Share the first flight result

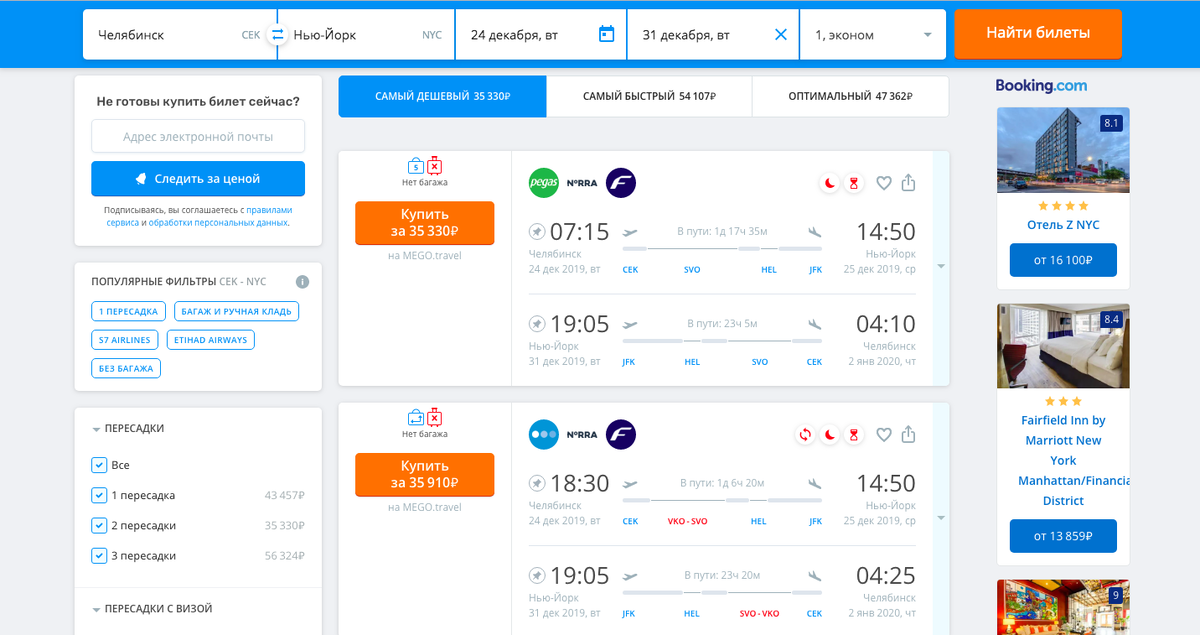(x=908, y=183)
